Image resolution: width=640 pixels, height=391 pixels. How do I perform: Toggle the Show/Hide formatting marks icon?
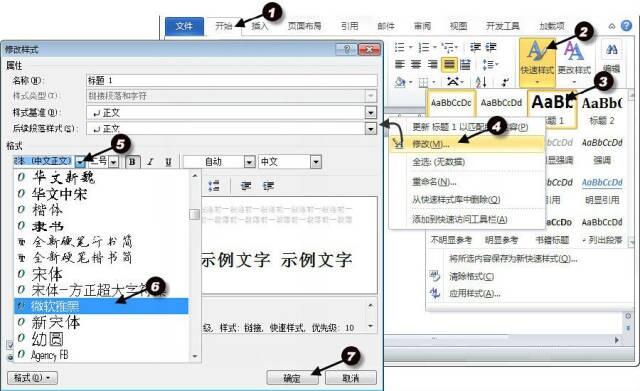point(505,82)
